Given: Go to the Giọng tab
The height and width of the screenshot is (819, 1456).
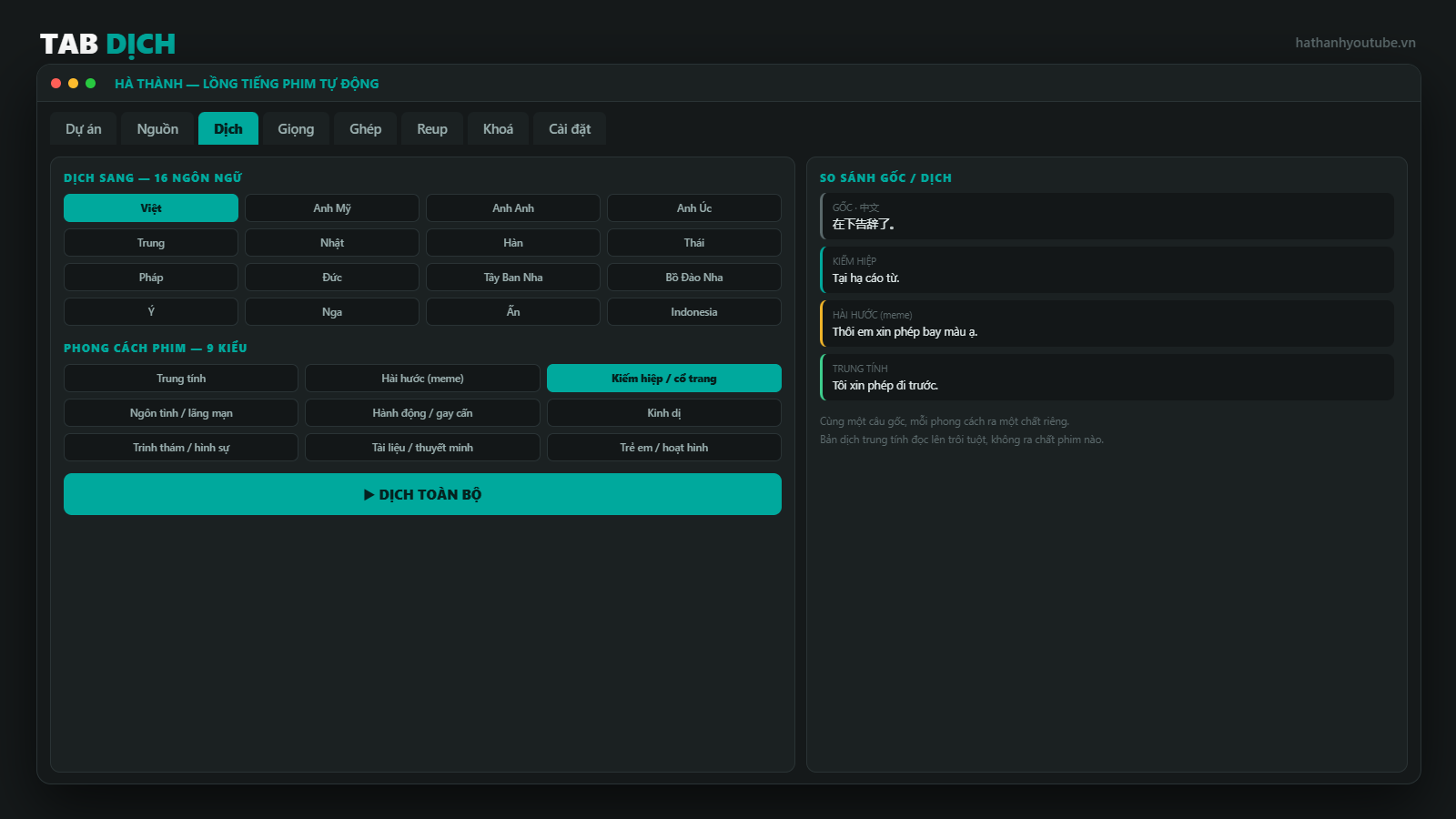Looking at the screenshot, I should [296, 128].
